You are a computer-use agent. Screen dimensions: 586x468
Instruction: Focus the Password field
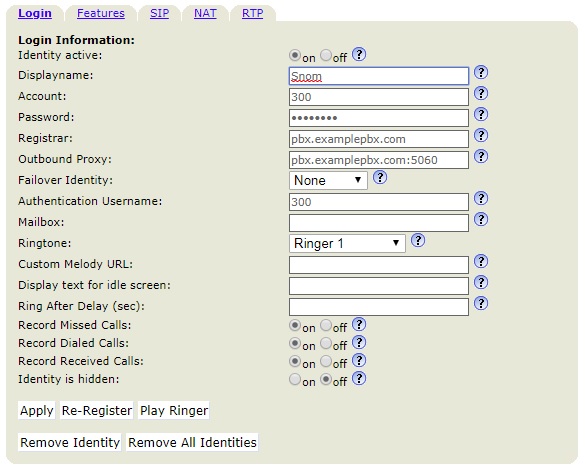click(x=379, y=118)
